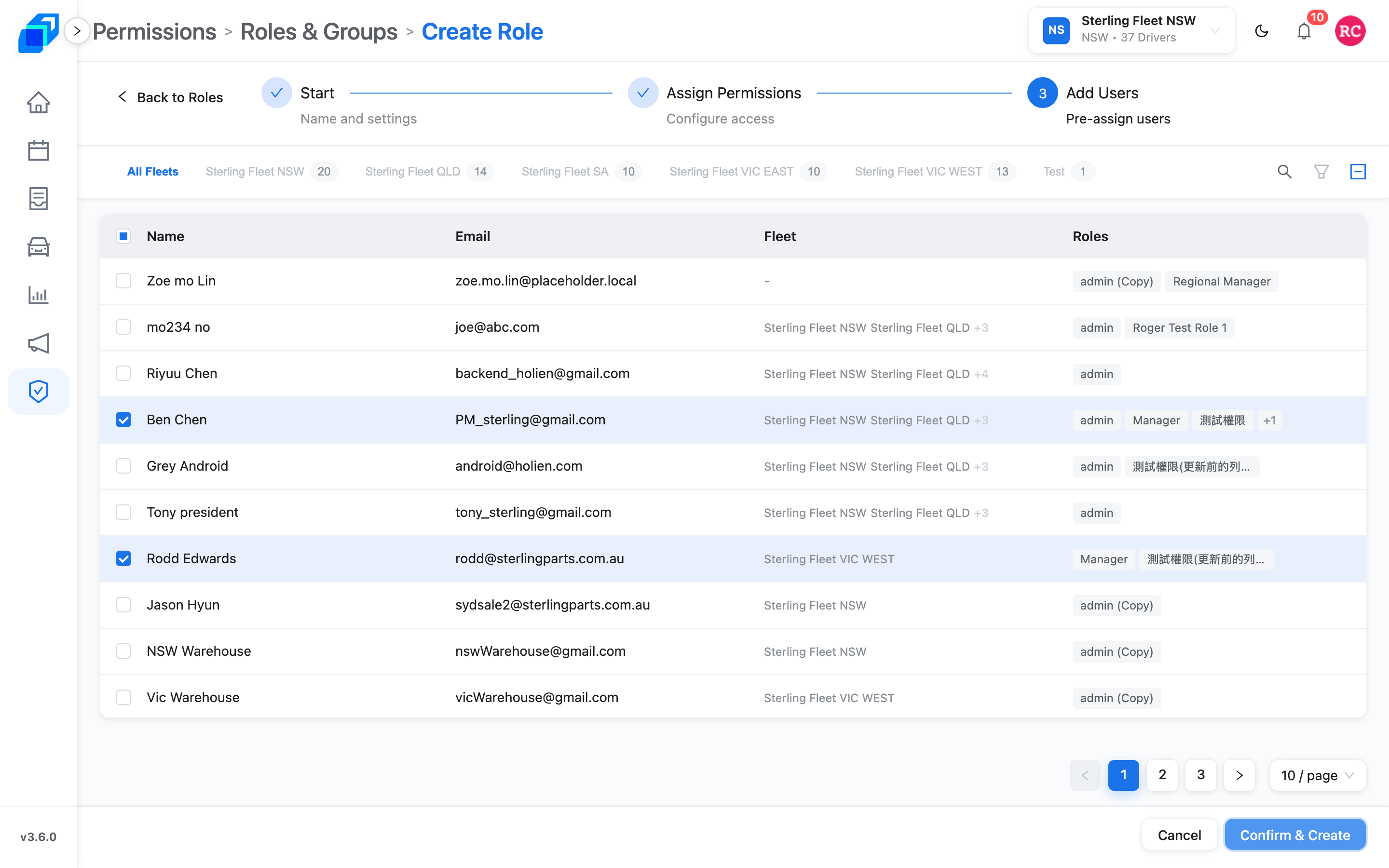Select the Sterling Fleet NSW tab

point(272,172)
